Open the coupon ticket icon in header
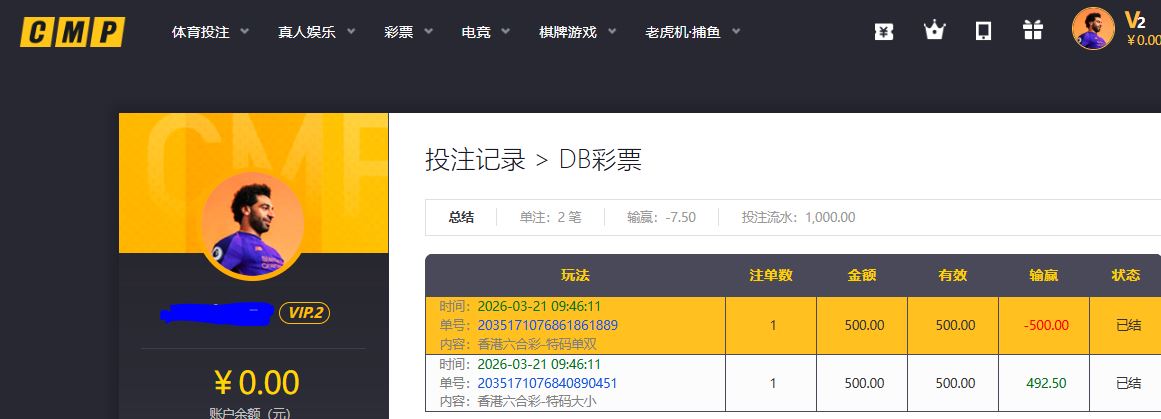This screenshot has height=419, width=1161. point(883,31)
